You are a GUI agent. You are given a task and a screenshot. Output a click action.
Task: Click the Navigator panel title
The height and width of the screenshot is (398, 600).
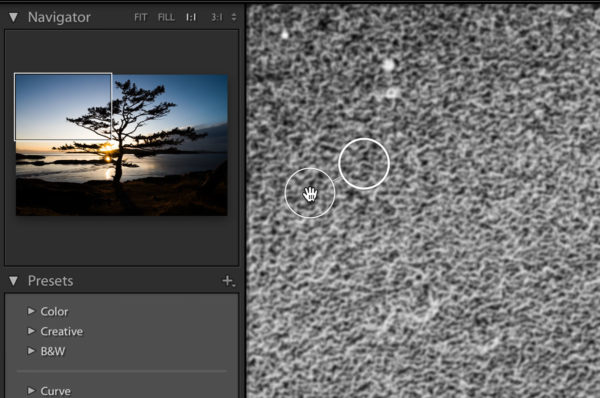point(59,17)
